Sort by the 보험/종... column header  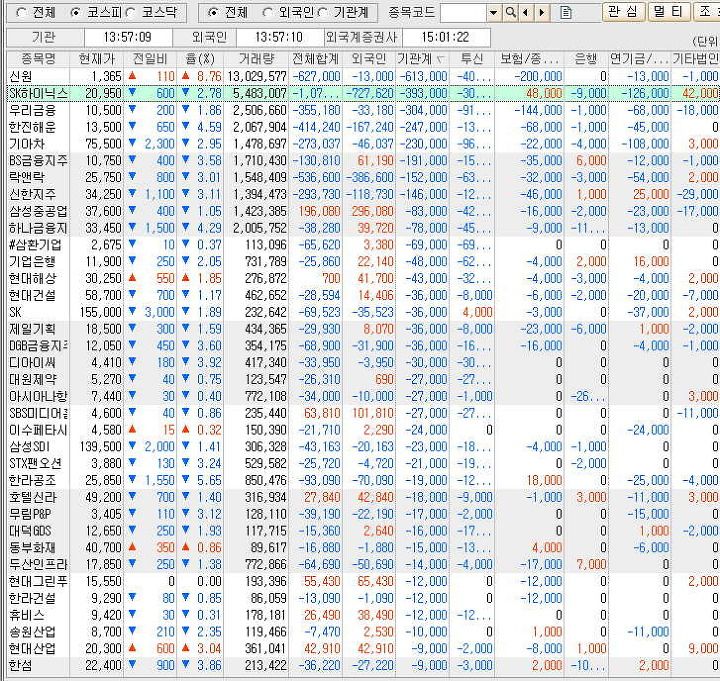tap(529, 59)
